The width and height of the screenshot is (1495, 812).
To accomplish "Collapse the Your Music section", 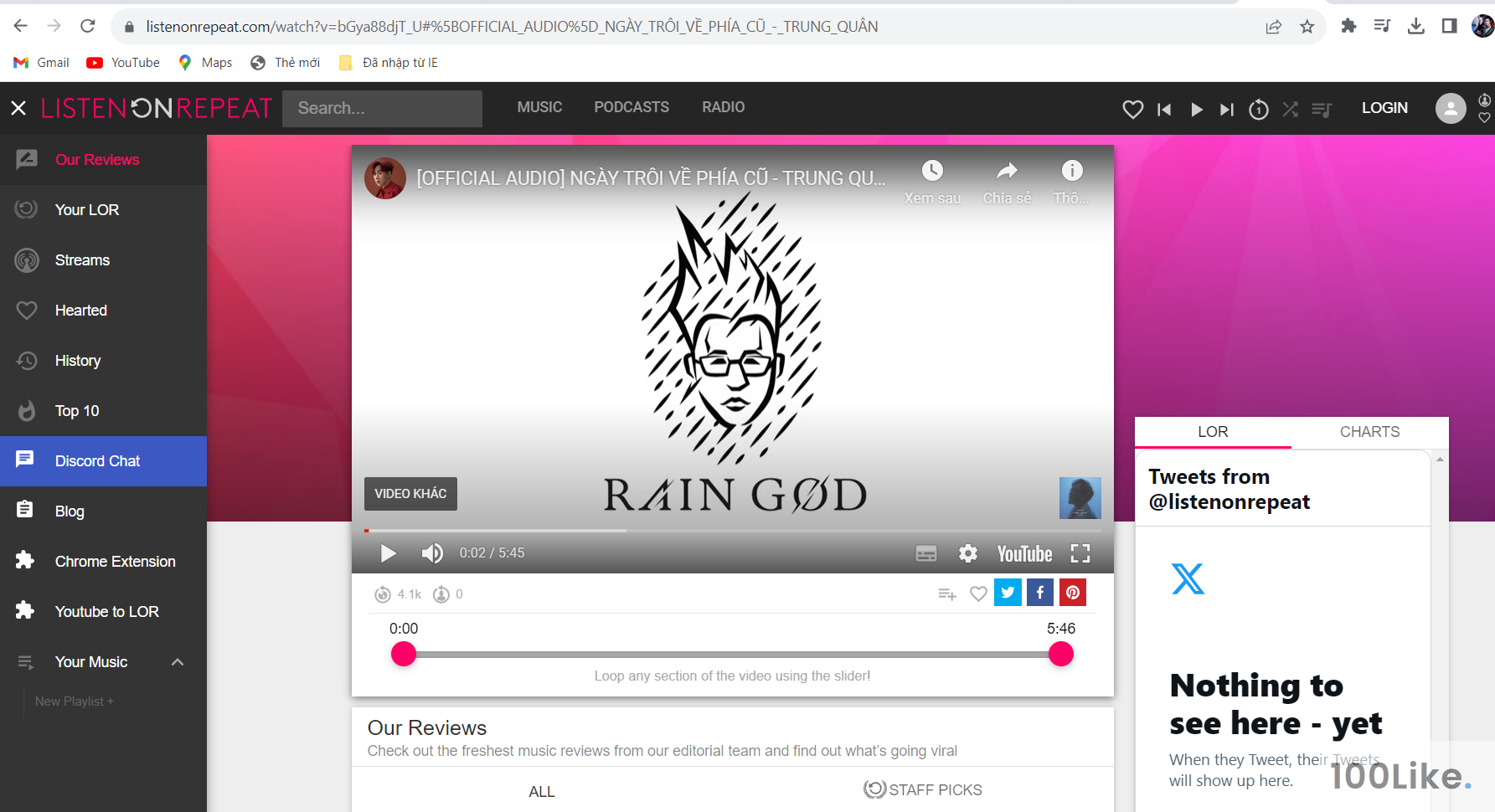I will pyautogui.click(x=178, y=662).
